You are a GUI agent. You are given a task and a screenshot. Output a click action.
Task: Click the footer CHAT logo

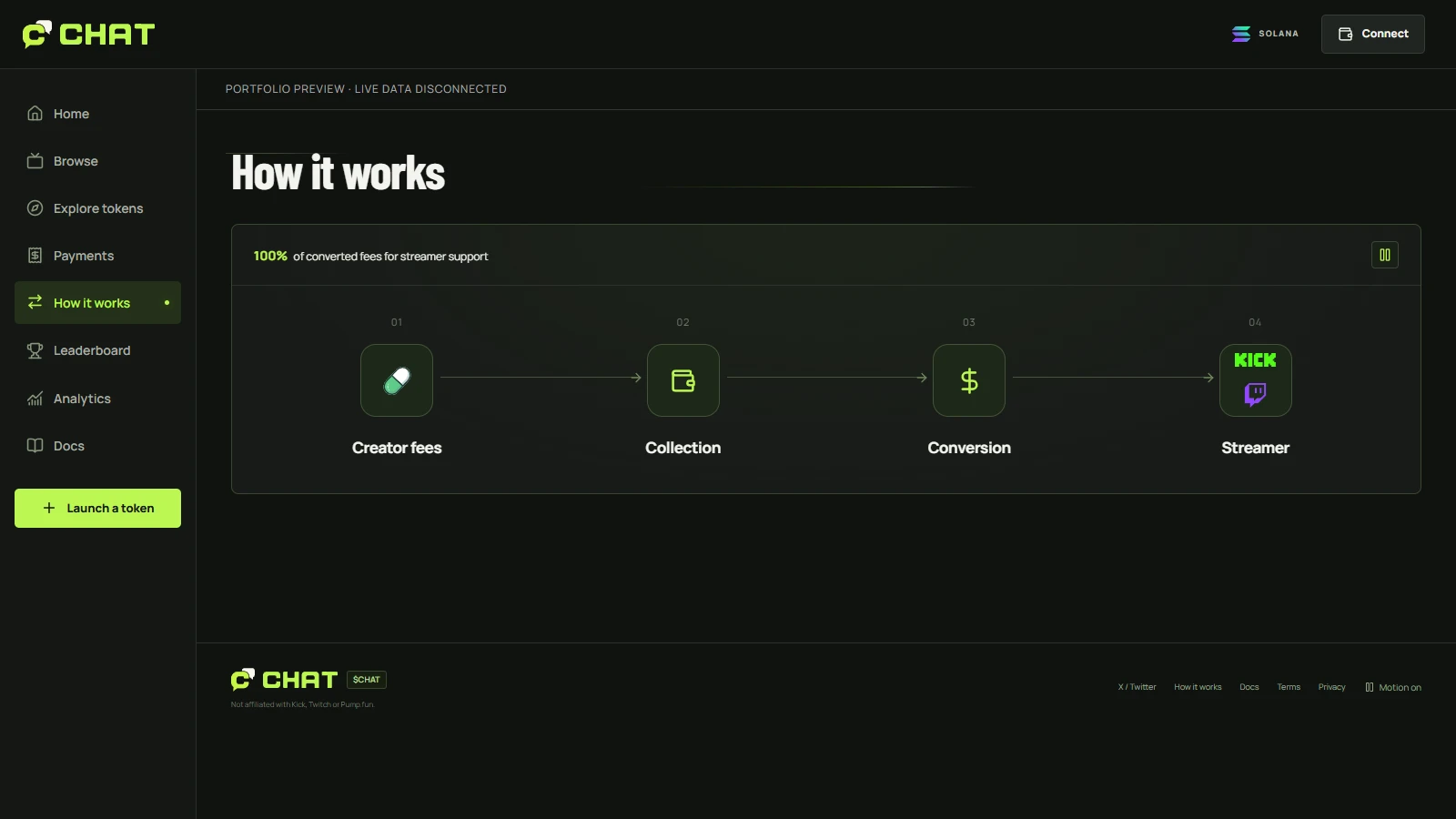(x=284, y=680)
